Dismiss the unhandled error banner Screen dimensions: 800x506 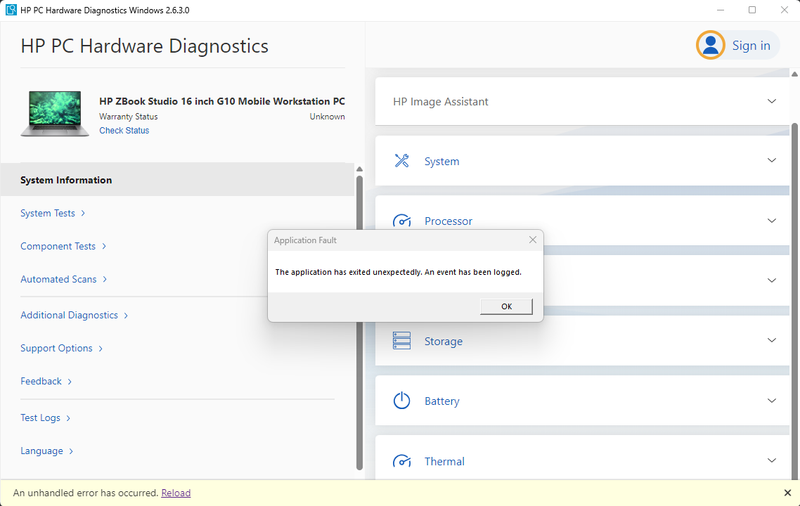[787, 493]
